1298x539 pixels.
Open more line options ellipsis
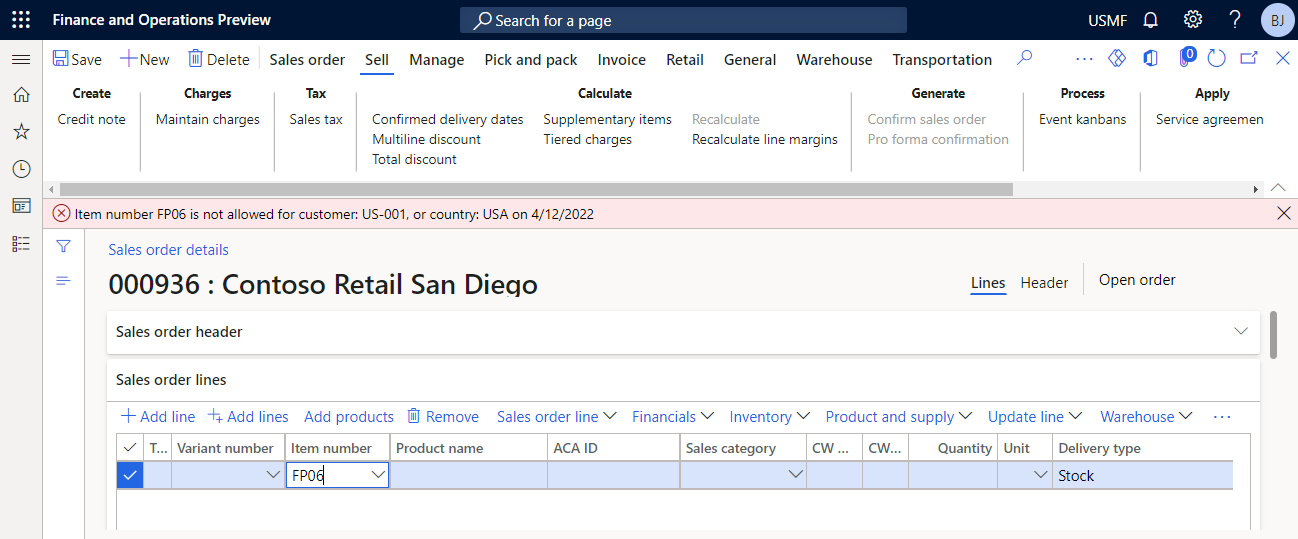(x=1222, y=417)
